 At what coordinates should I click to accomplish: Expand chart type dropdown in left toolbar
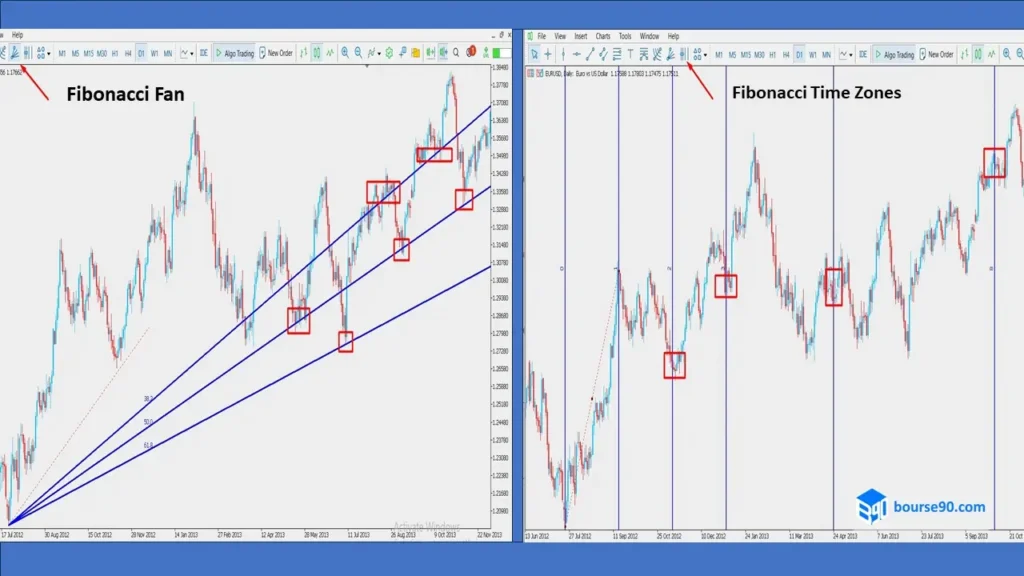(187, 53)
